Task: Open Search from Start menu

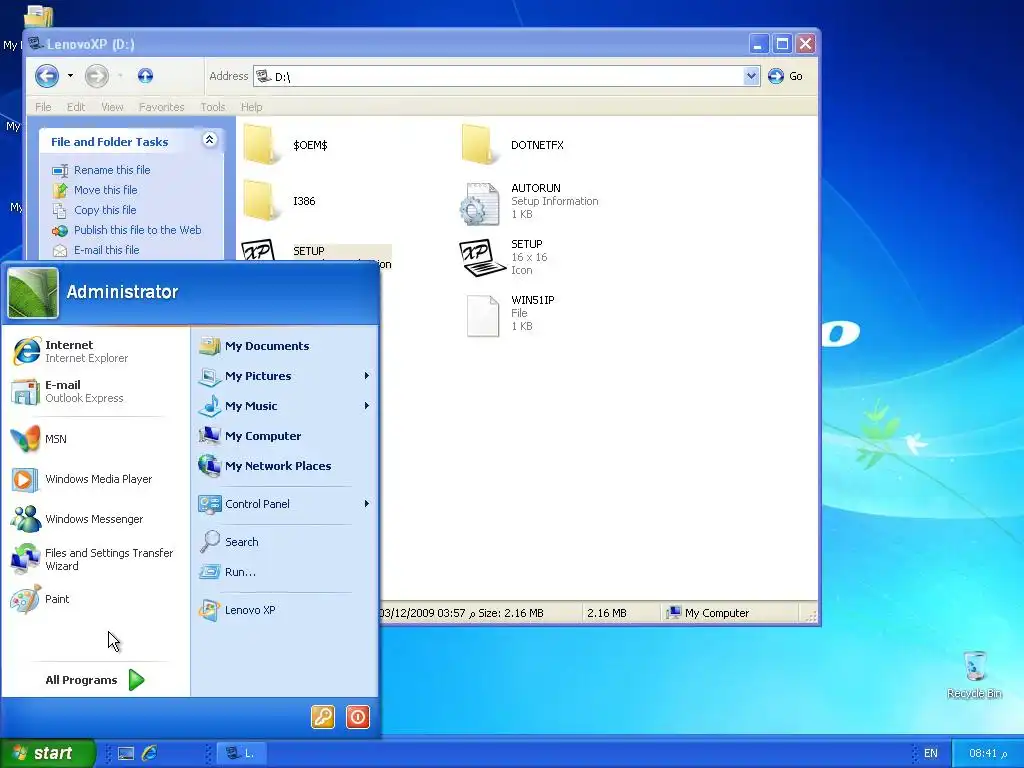Action: 285,542
